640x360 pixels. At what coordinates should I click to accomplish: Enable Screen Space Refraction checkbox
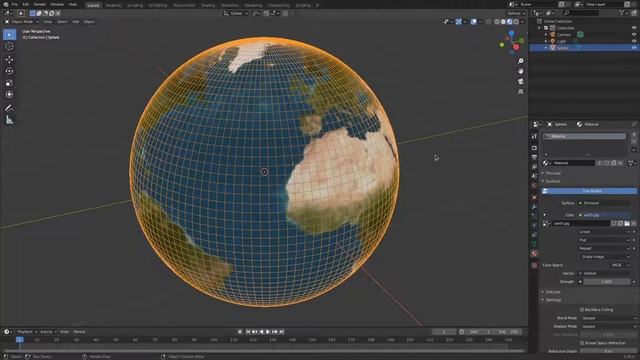point(582,343)
